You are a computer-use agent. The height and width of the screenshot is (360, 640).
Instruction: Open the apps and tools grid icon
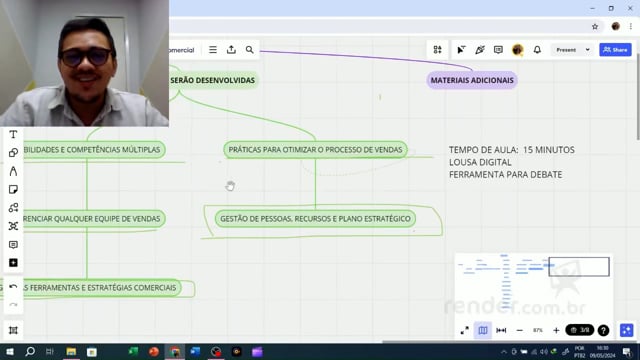(x=438, y=50)
